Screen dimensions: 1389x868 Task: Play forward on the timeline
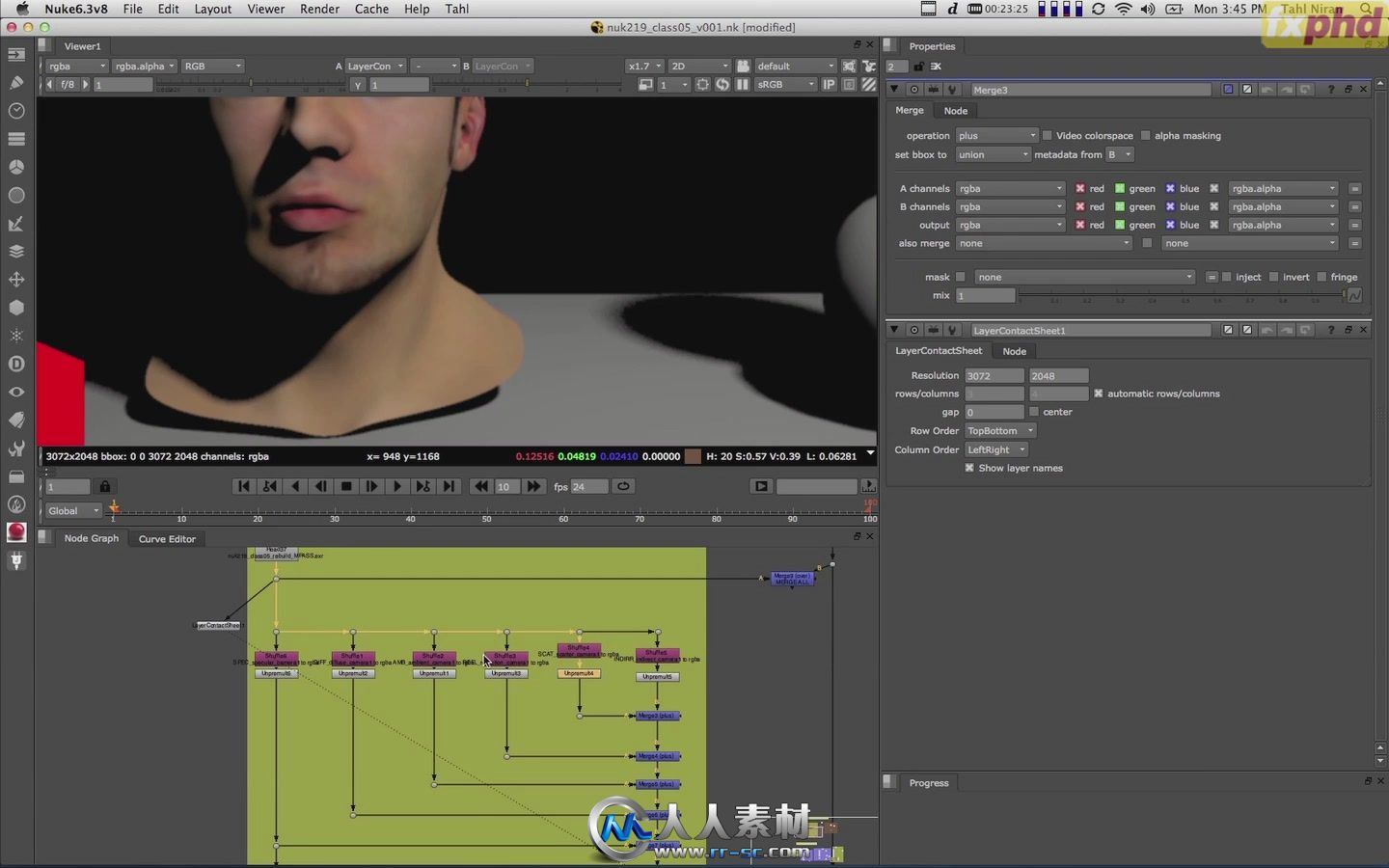pyautogui.click(x=397, y=487)
